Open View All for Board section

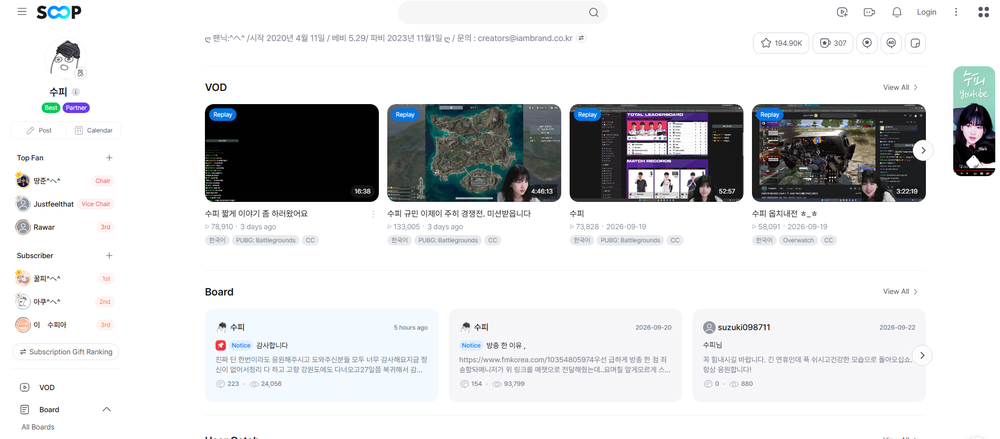click(901, 292)
